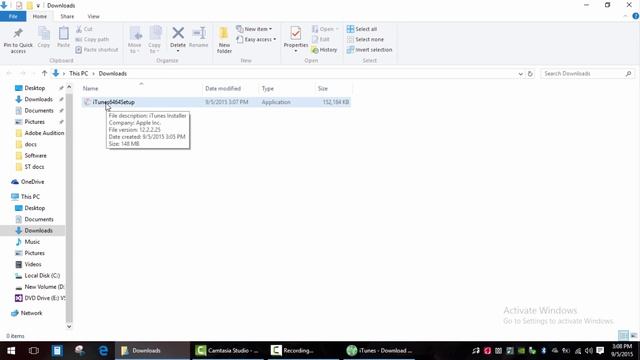This screenshot has width=640, height=360.
Task: Switch to details view layout icon
Action: coord(623,335)
